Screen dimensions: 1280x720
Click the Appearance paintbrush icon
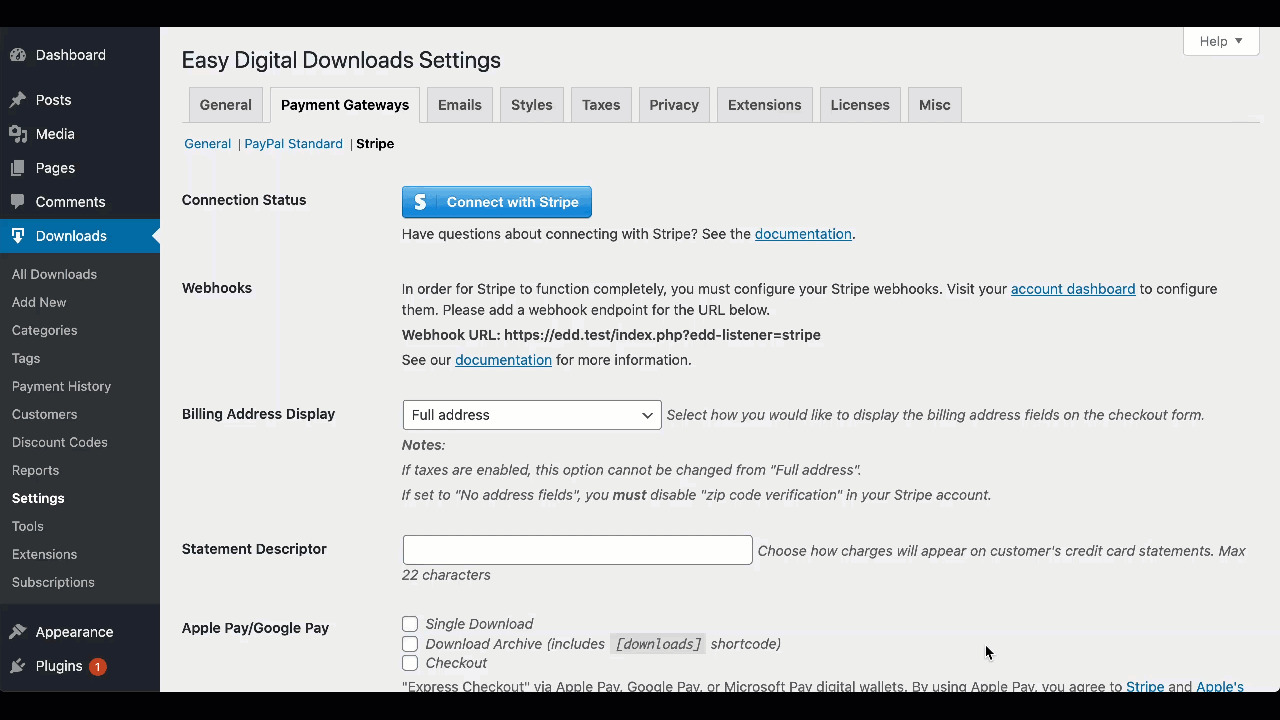point(18,632)
